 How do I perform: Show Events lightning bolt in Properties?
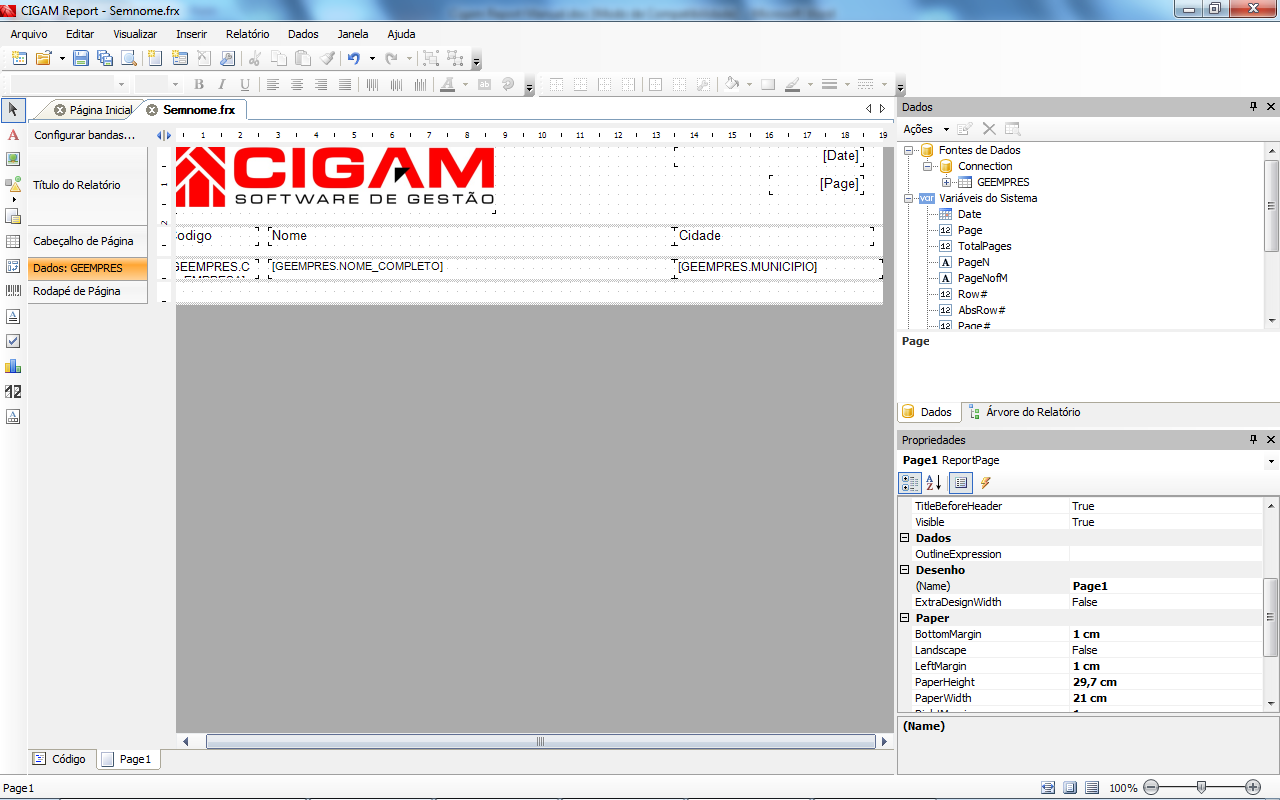click(986, 483)
